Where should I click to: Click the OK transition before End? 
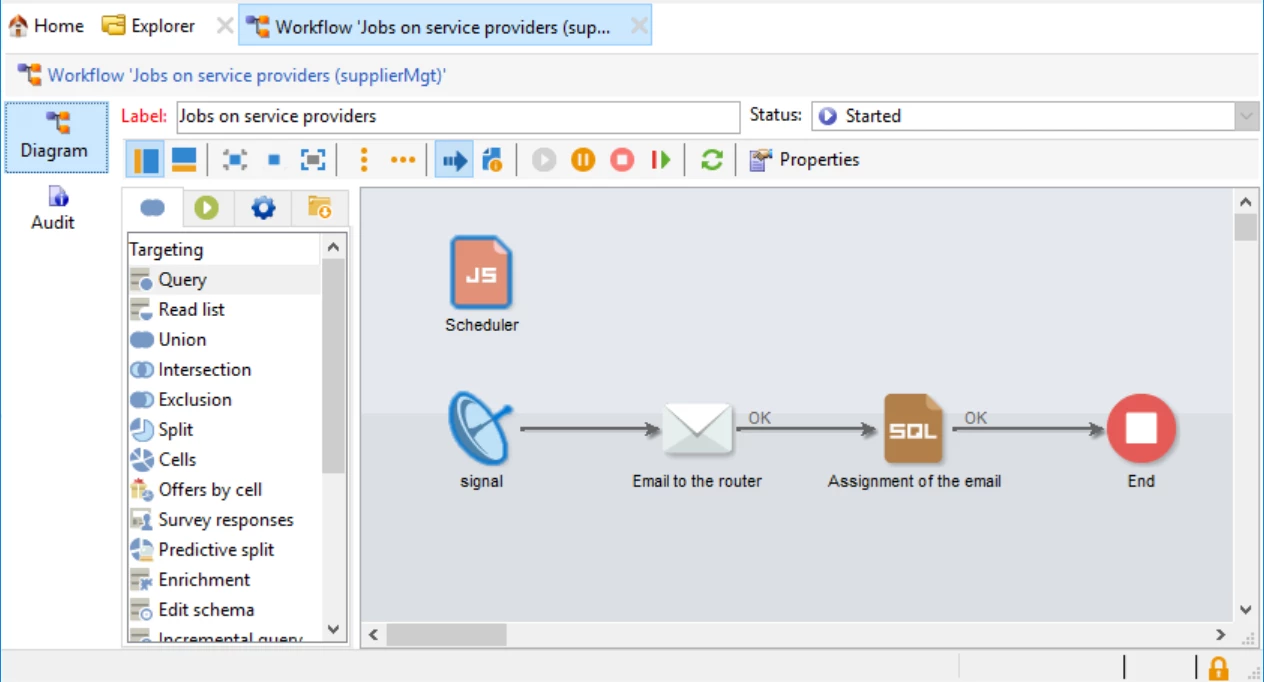tap(976, 418)
